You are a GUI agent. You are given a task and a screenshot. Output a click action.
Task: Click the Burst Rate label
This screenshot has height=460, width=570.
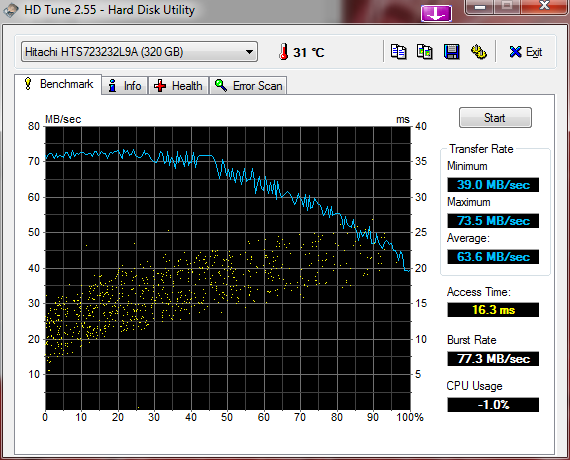coord(471,340)
